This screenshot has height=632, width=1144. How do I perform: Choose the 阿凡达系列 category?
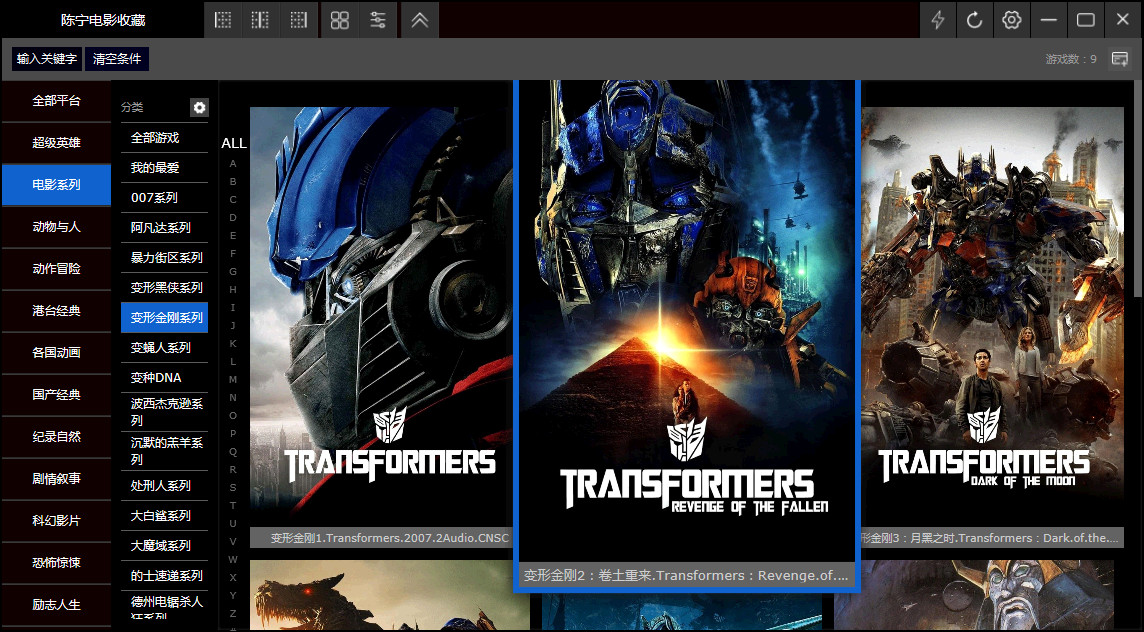(x=160, y=228)
